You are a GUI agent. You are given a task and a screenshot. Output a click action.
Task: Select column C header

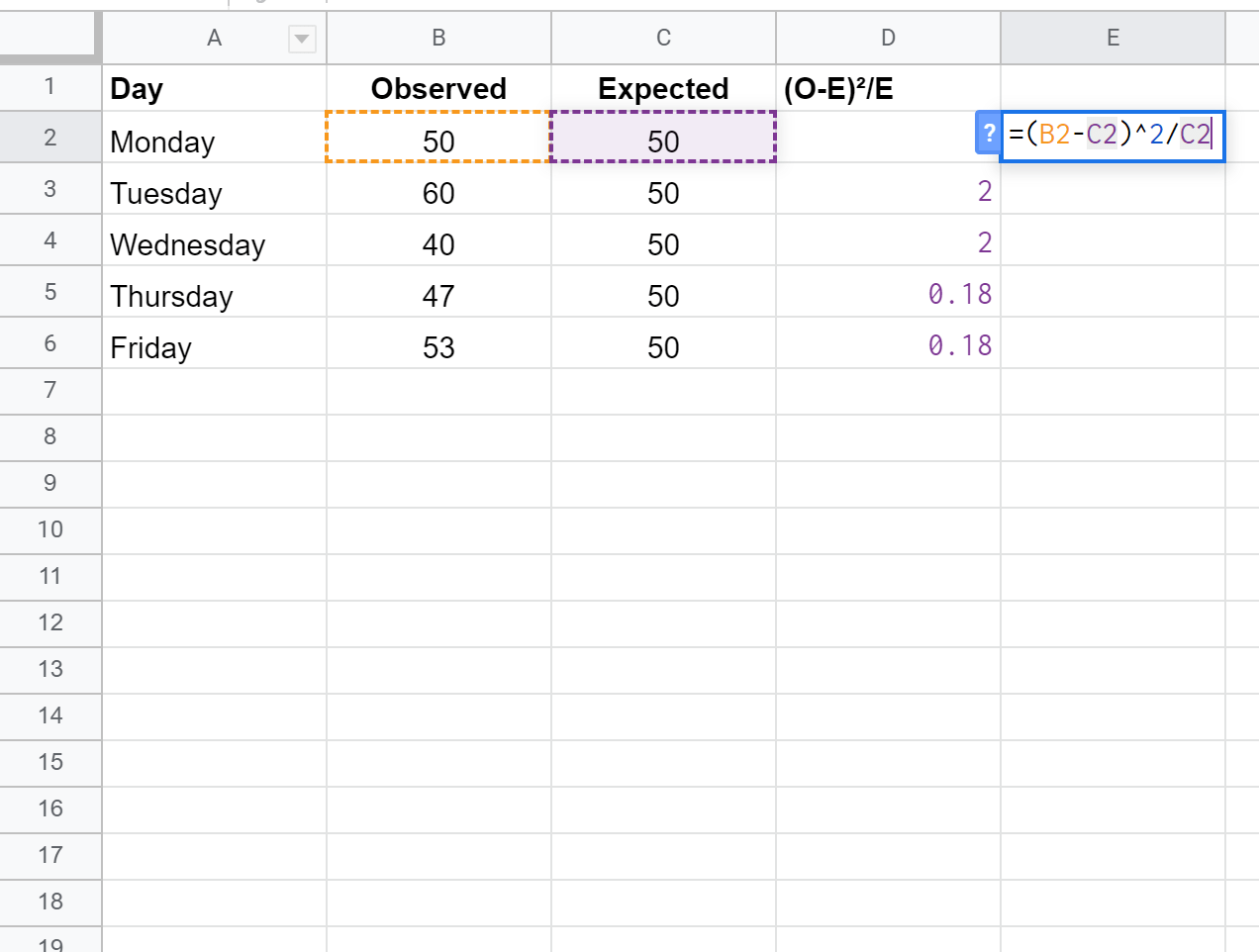click(x=663, y=39)
